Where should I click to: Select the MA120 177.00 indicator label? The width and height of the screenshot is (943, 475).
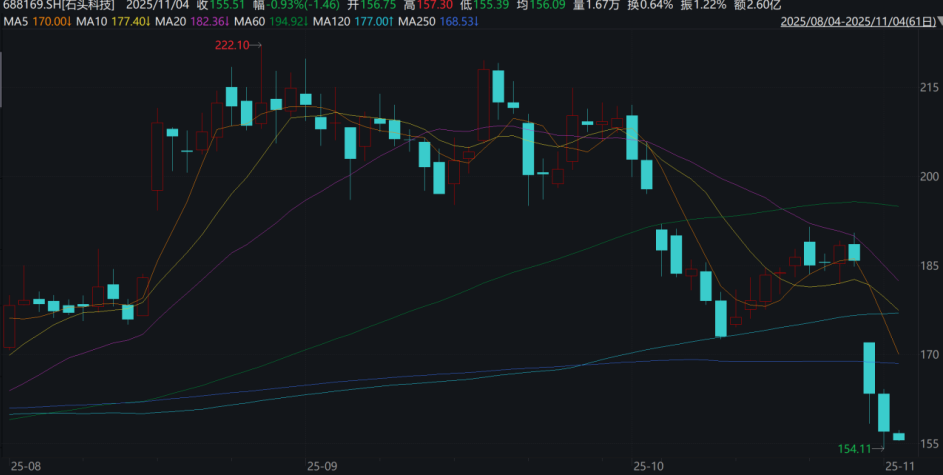click(x=354, y=22)
